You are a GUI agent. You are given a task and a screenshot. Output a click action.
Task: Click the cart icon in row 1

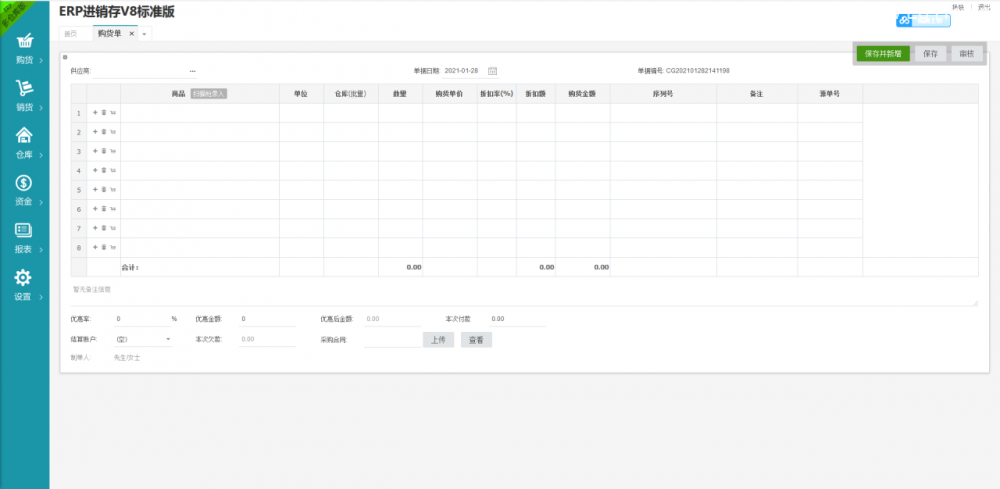(112, 113)
